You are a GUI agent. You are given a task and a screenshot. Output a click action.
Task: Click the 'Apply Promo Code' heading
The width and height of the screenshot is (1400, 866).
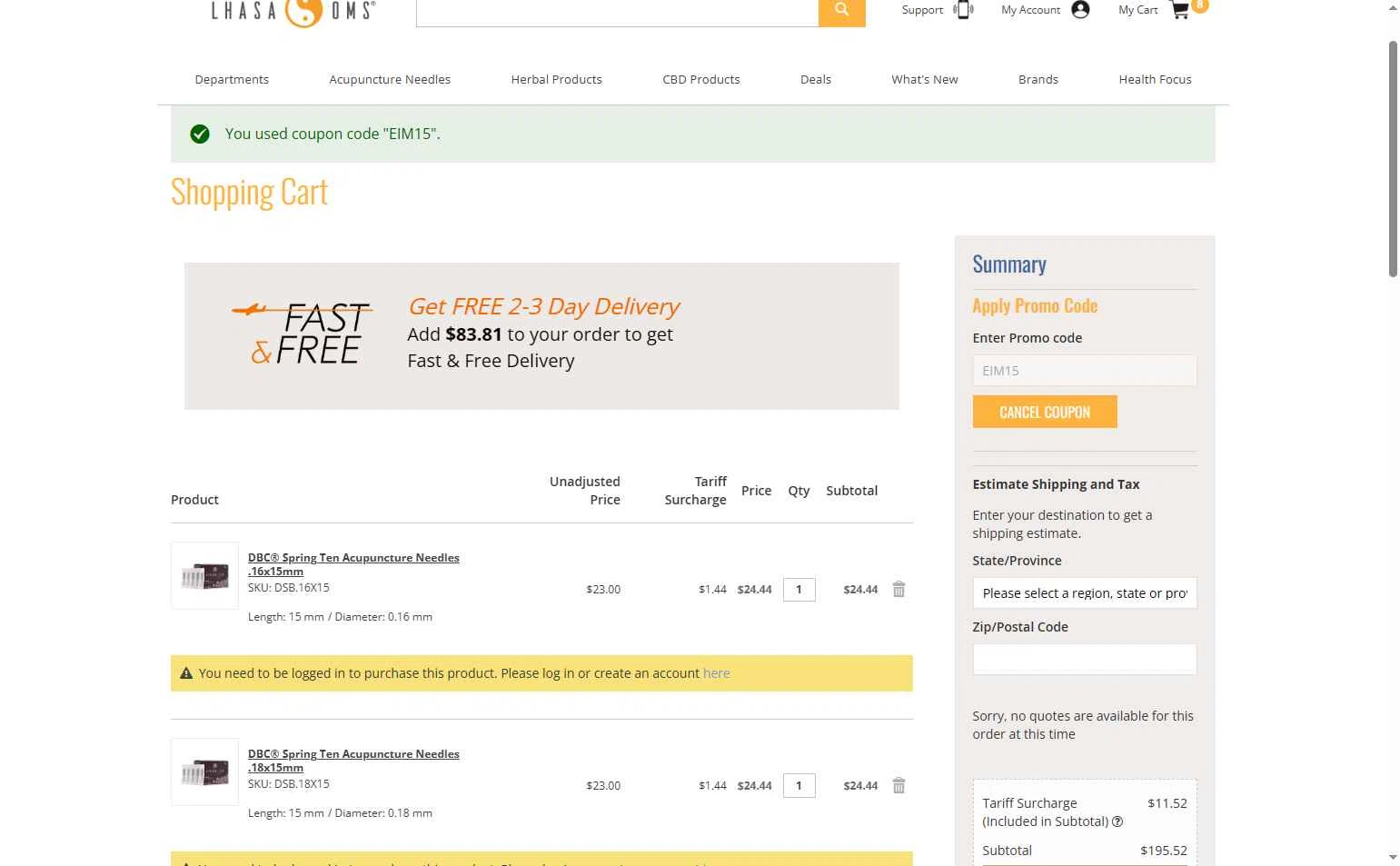[1035, 306]
